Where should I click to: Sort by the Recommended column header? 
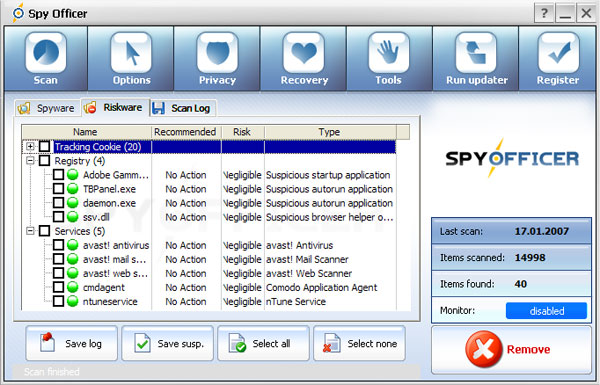click(186, 132)
